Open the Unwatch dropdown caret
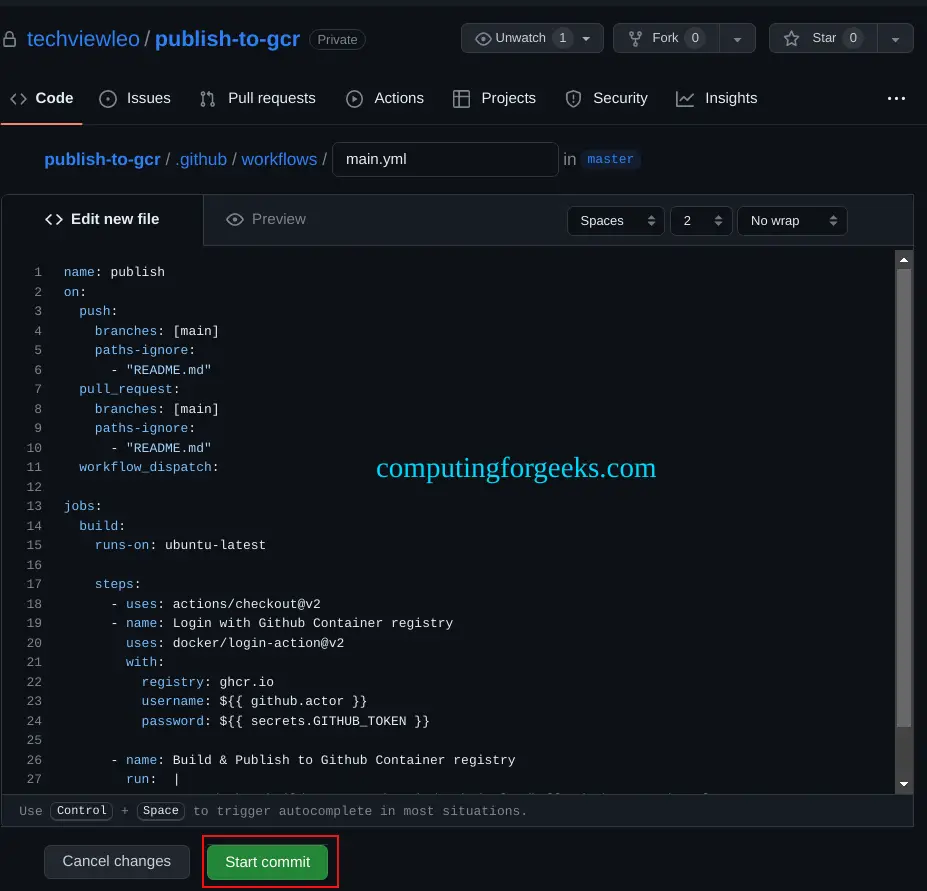Image resolution: width=927 pixels, height=891 pixels. (586, 38)
